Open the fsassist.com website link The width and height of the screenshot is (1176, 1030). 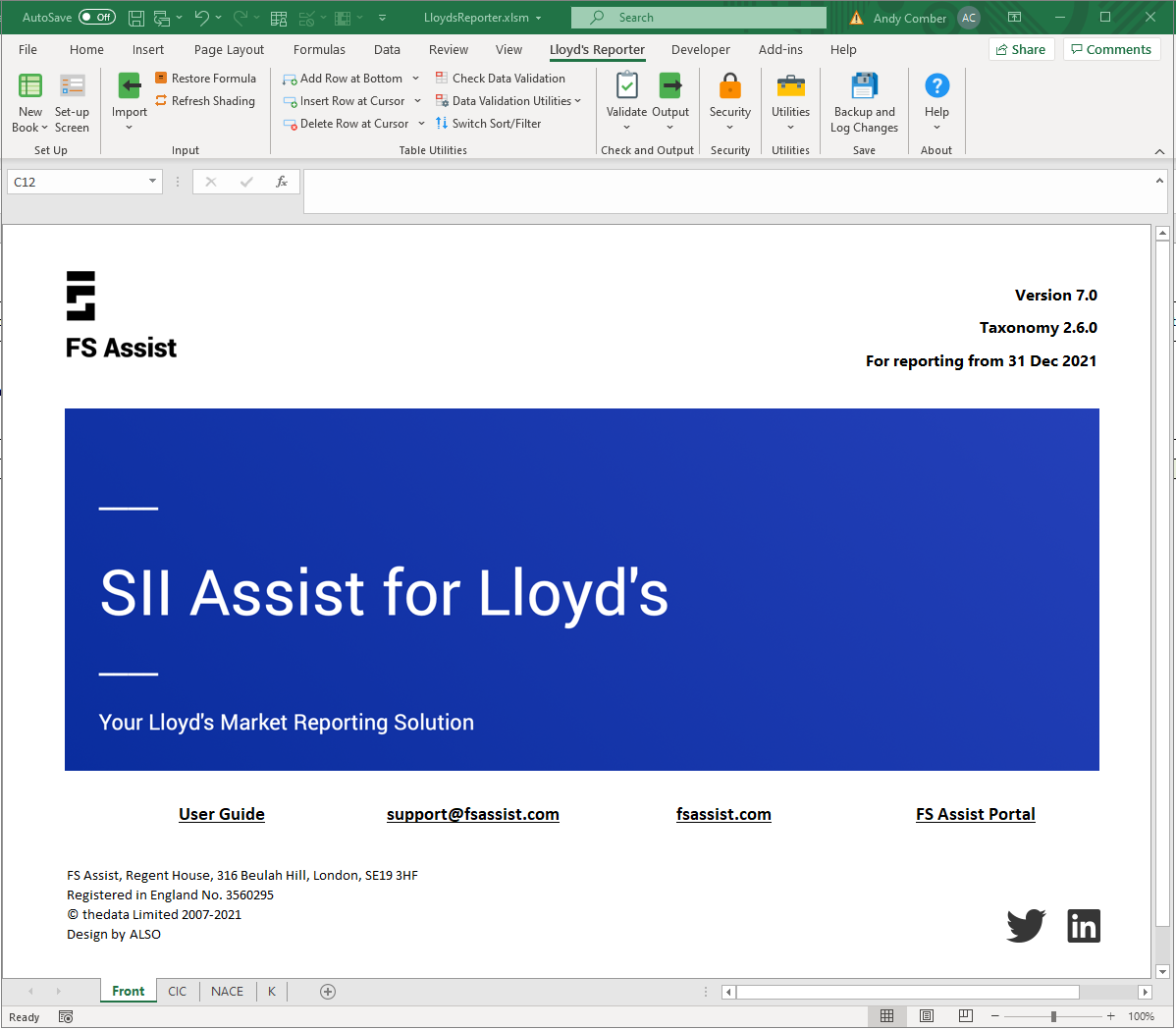[723, 814]
